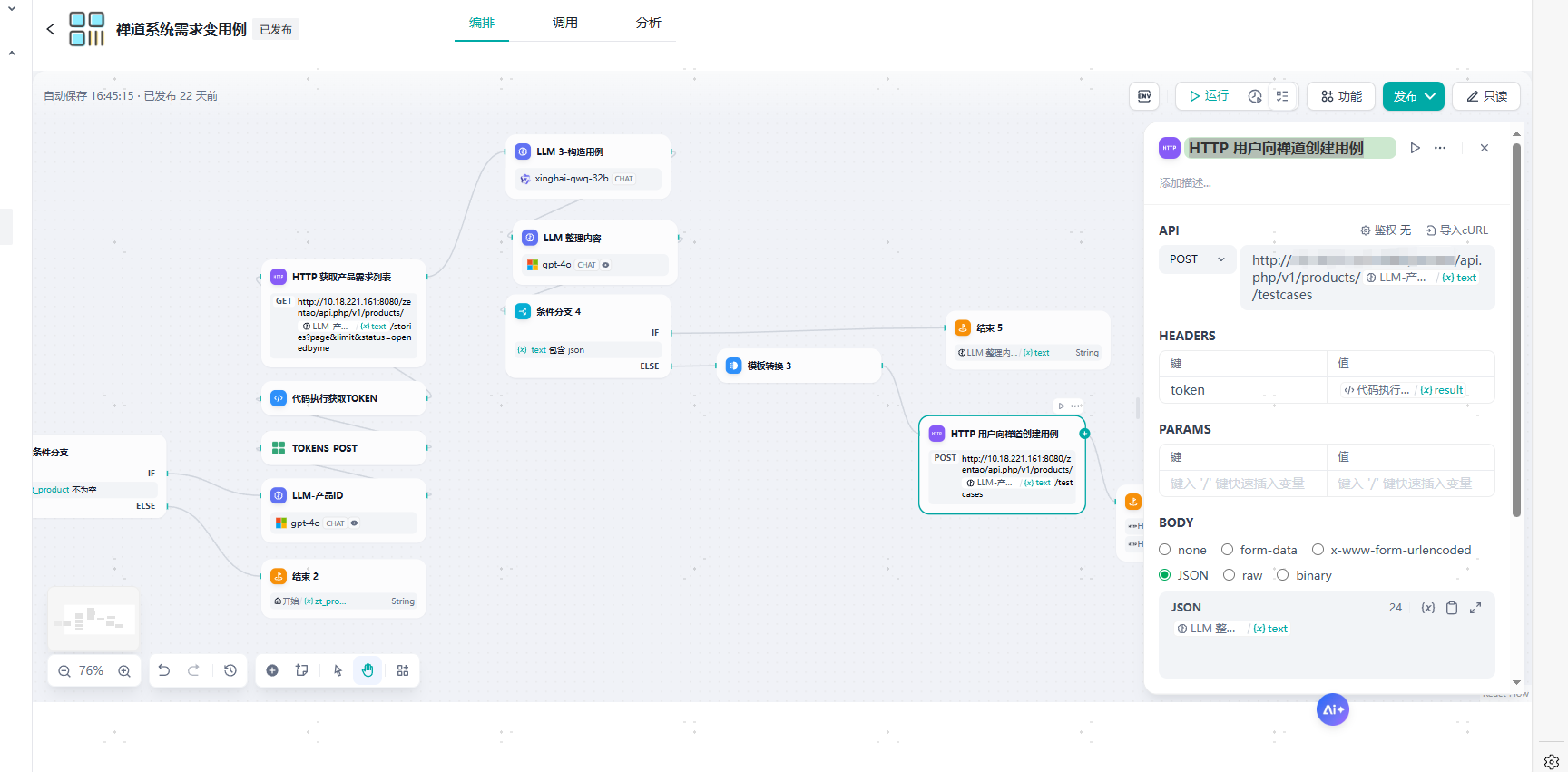Click the workflow minimap thumbnail
Image resolution: width=1568 pixels, height=772 pixels.
94,620
